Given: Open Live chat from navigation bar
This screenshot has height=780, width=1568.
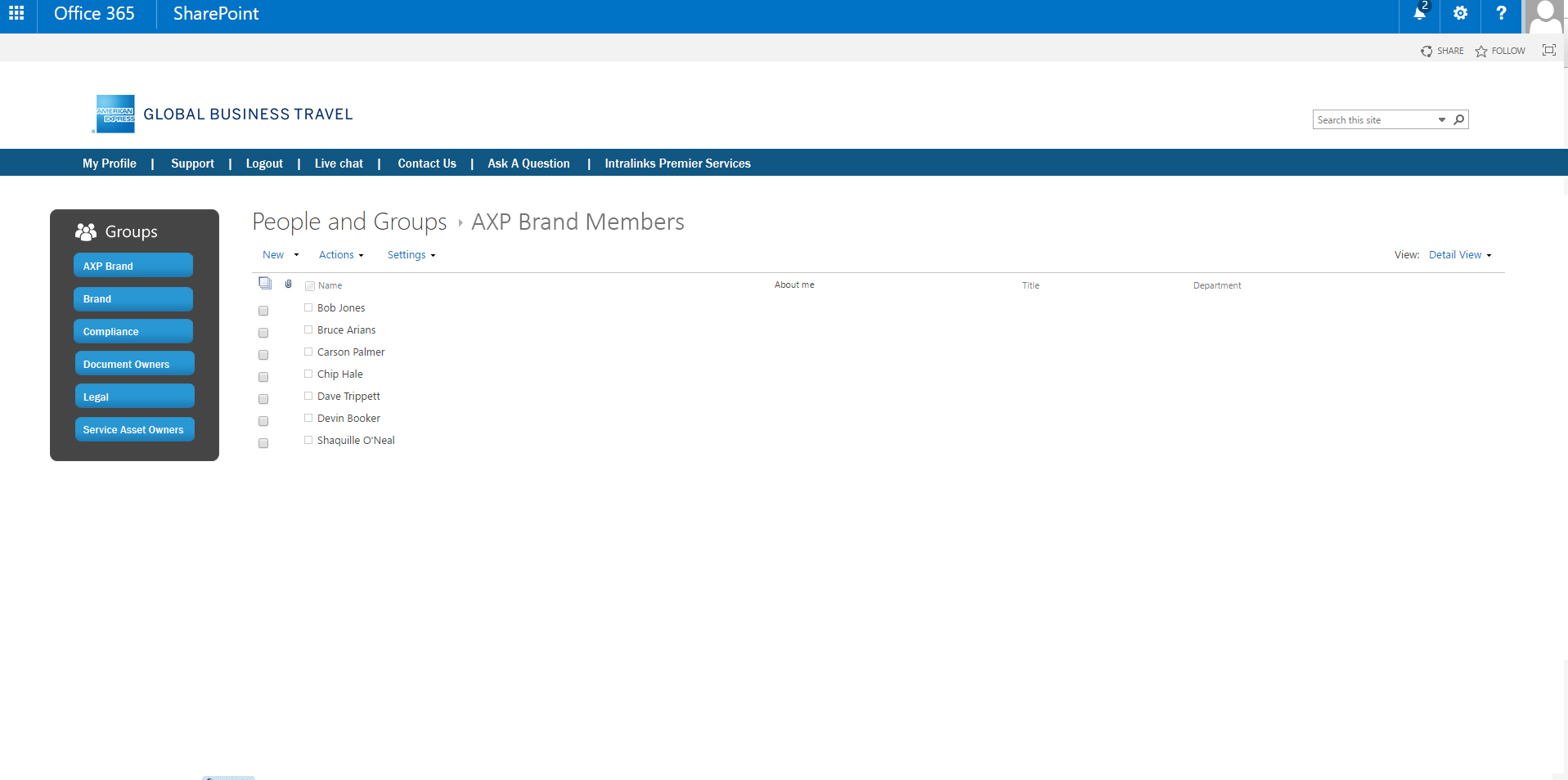Looking at the screenshot, I should click(x=339, y=164).
